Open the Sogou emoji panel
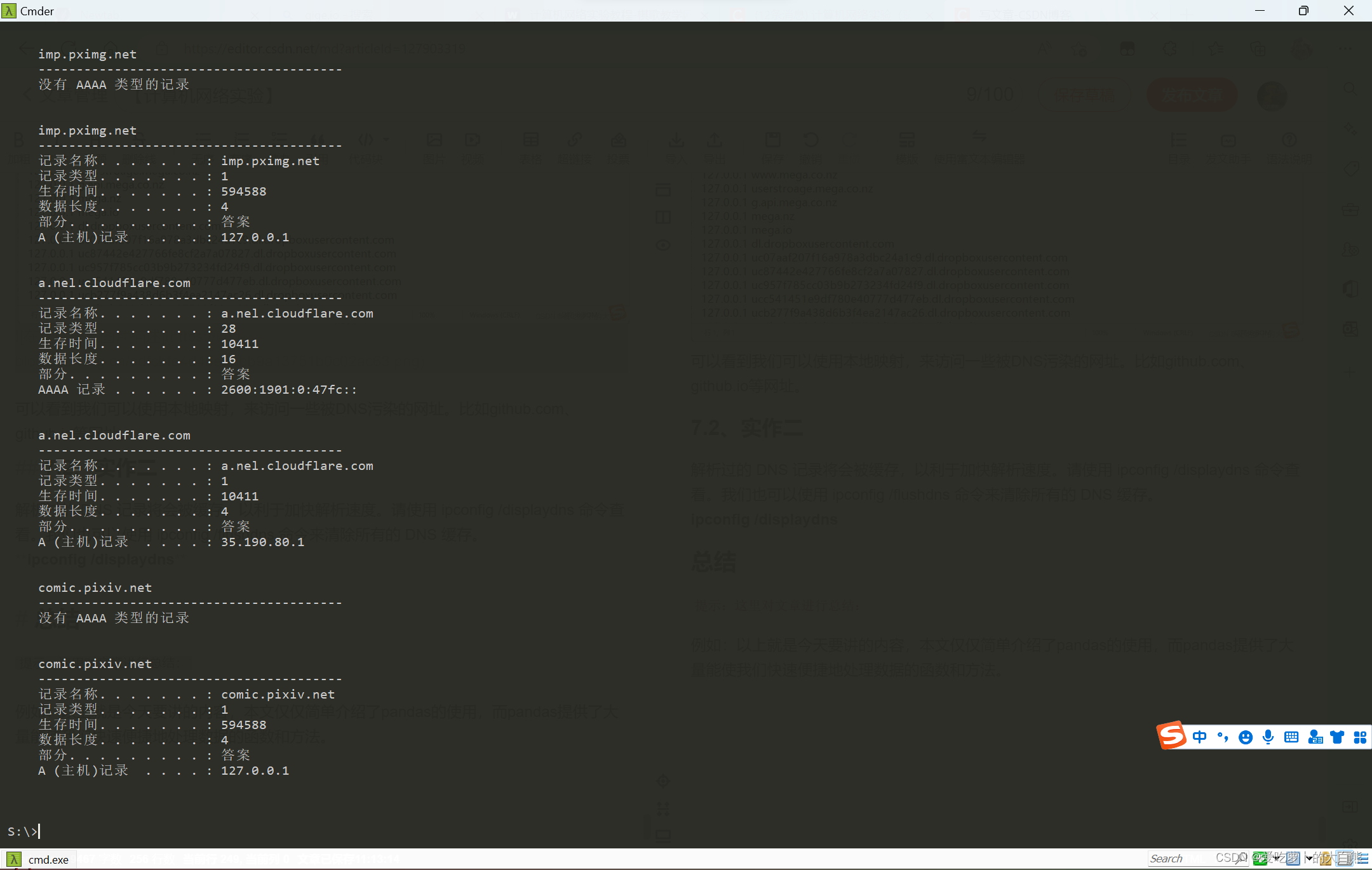The height and width of the screenshot is (870, 1372). tap(1246, 737)
